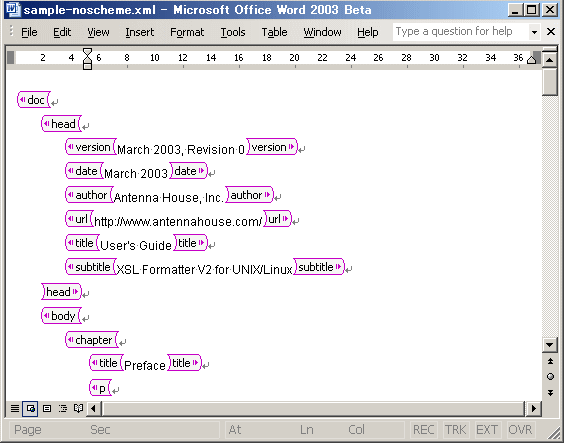Jump to next page double-arrow button
This screenshot has height=443, width=564.
[550, 392]
